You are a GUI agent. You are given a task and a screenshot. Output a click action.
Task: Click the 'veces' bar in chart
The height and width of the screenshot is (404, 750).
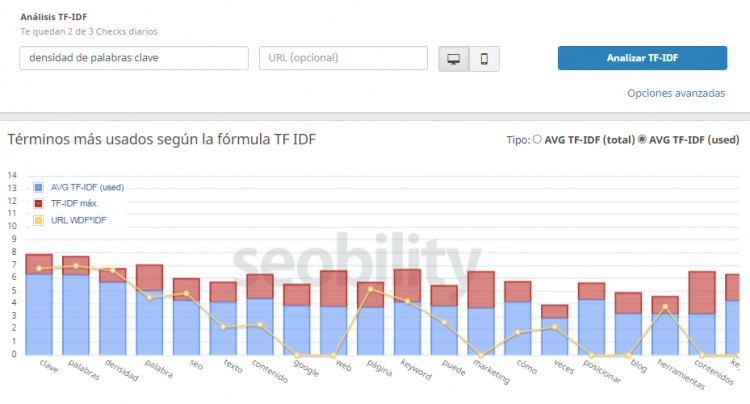click(554, 329)
